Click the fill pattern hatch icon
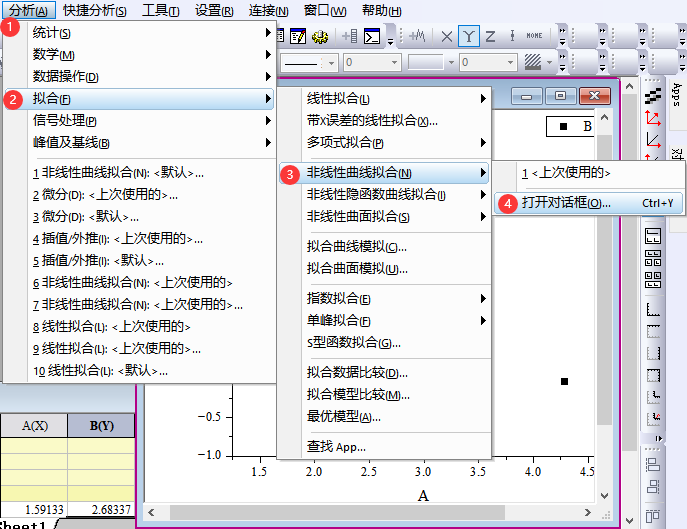The image size is (687, 529). click(533, 62)
